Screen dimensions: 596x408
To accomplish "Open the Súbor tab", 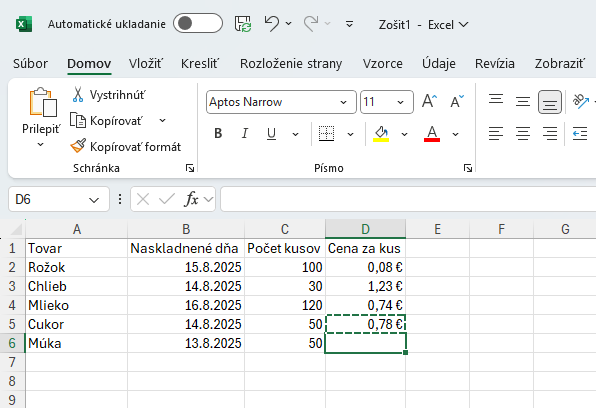I will 30,63.
